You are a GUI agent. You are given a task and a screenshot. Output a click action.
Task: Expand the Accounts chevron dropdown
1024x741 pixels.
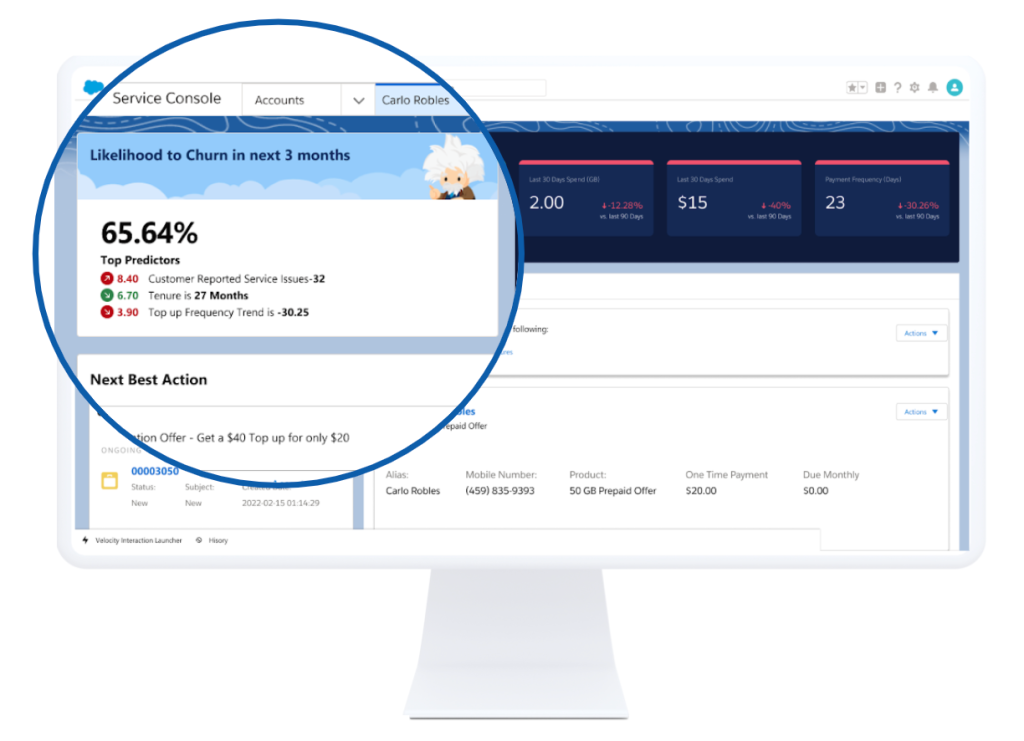point(358,100)
